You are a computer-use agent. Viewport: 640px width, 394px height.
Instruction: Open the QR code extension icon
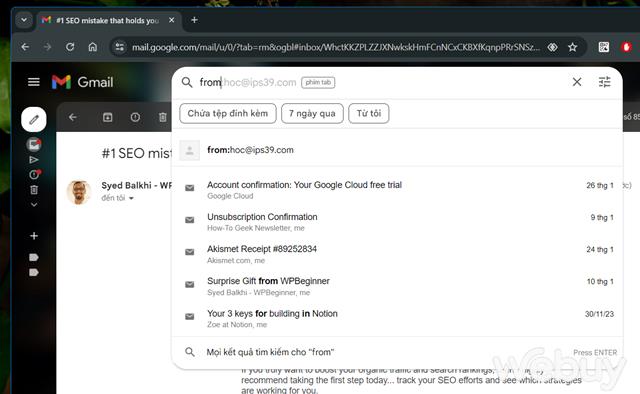[604, 47]
